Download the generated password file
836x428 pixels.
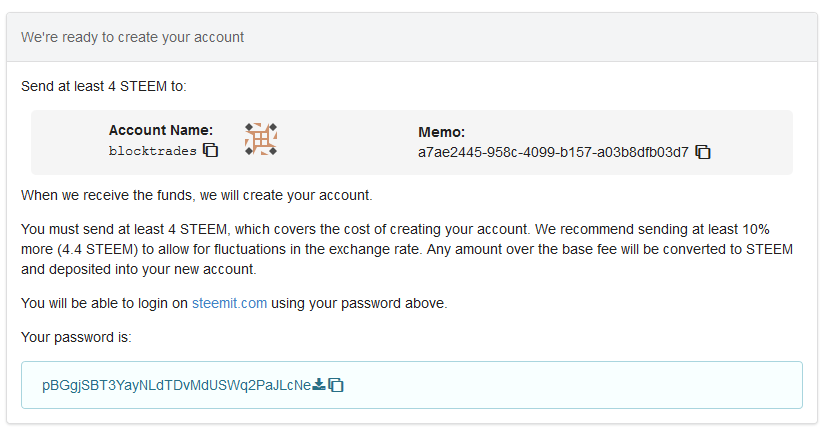coord(319,384)
